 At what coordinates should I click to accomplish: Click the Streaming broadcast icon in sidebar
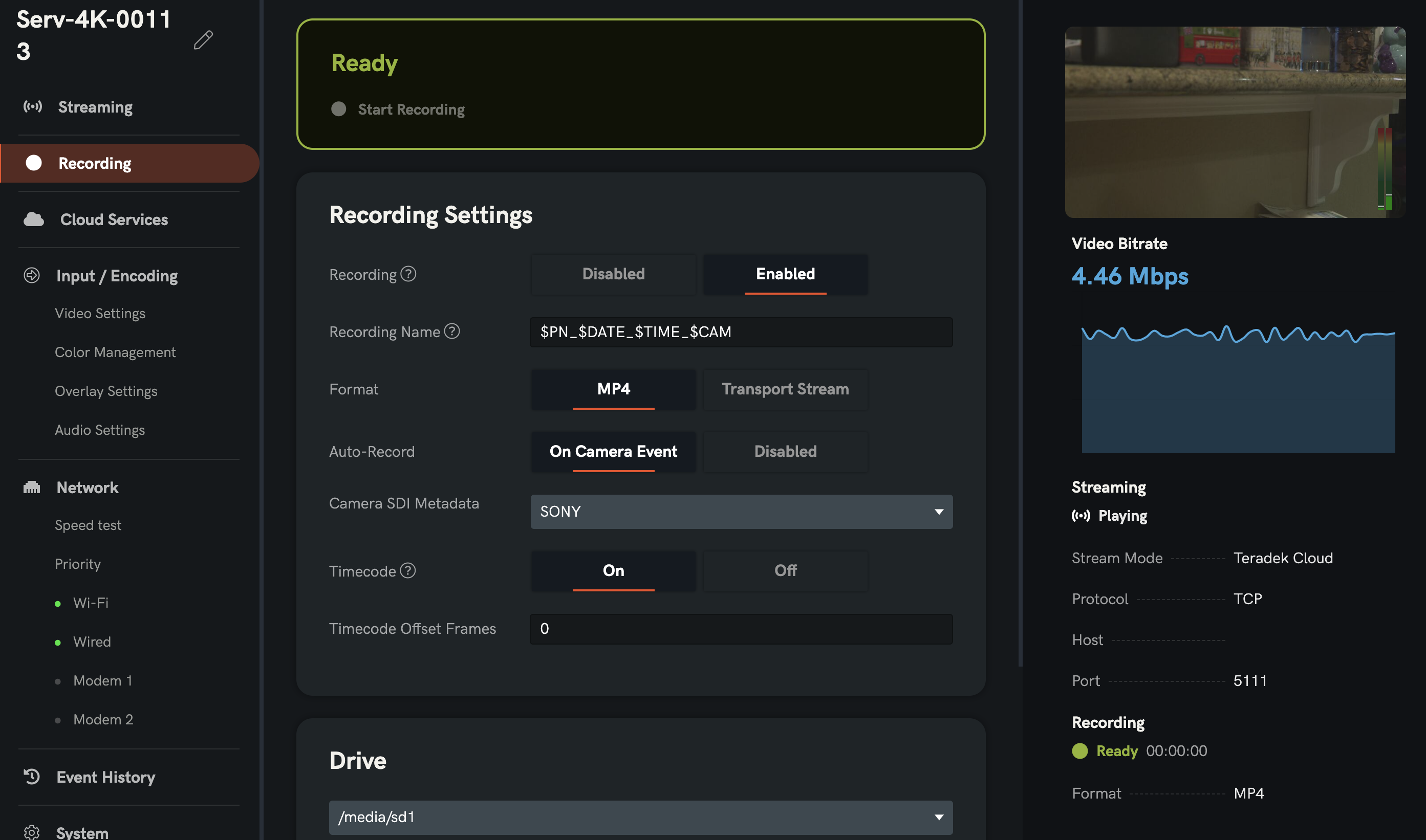(33, 106)
